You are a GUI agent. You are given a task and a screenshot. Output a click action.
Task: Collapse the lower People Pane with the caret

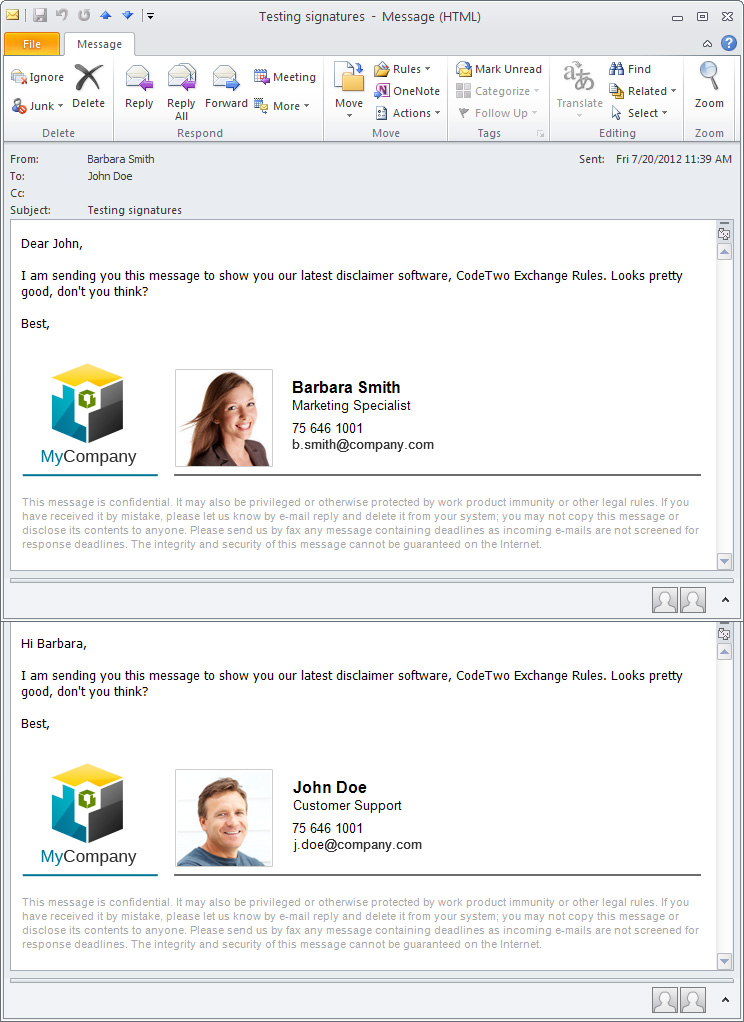[x=725, y=1000]
